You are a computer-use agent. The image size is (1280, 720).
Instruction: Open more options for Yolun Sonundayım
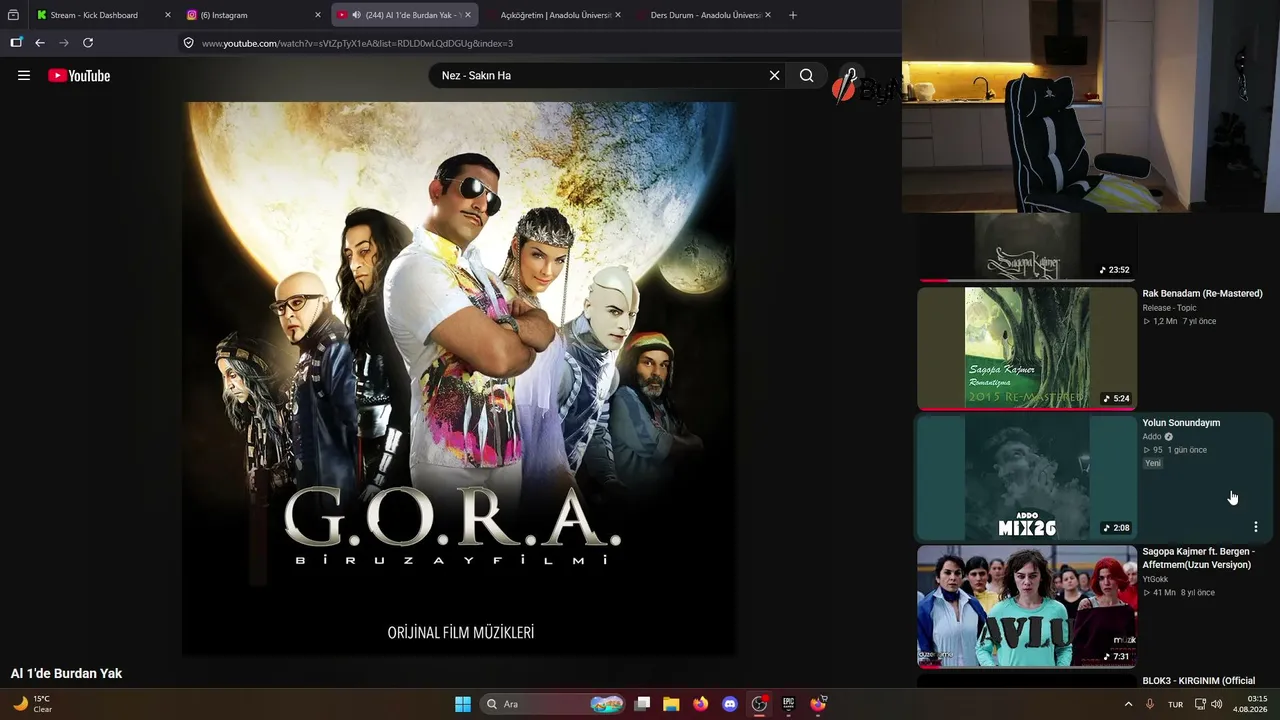coord(1256,527)
